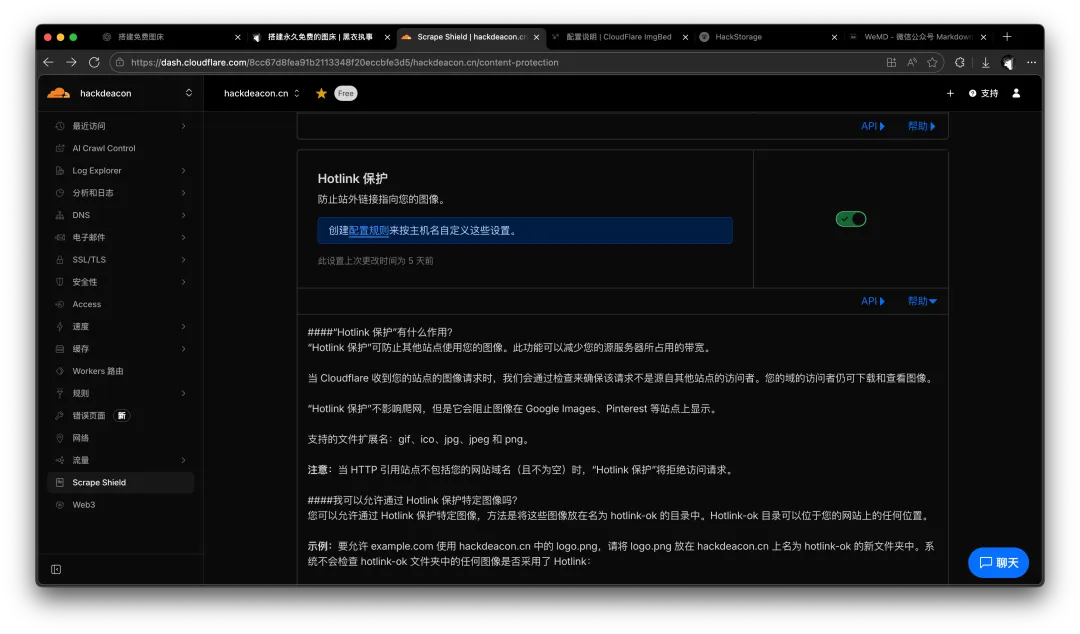Click the DNS sidebar icon
This screenshot has width=1080, height=634.
60,215
